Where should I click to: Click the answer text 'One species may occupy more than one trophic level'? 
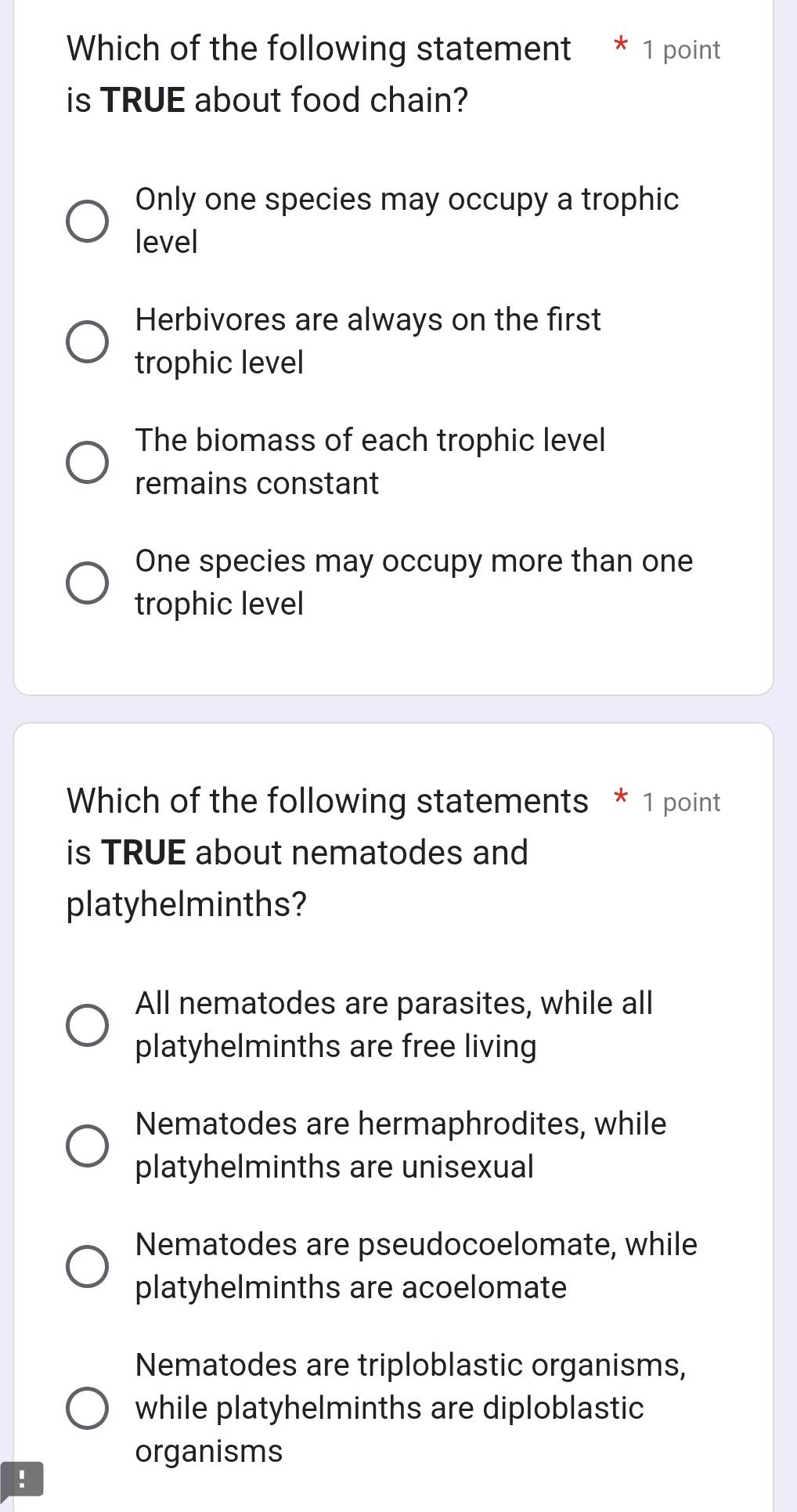click(413, 583)
